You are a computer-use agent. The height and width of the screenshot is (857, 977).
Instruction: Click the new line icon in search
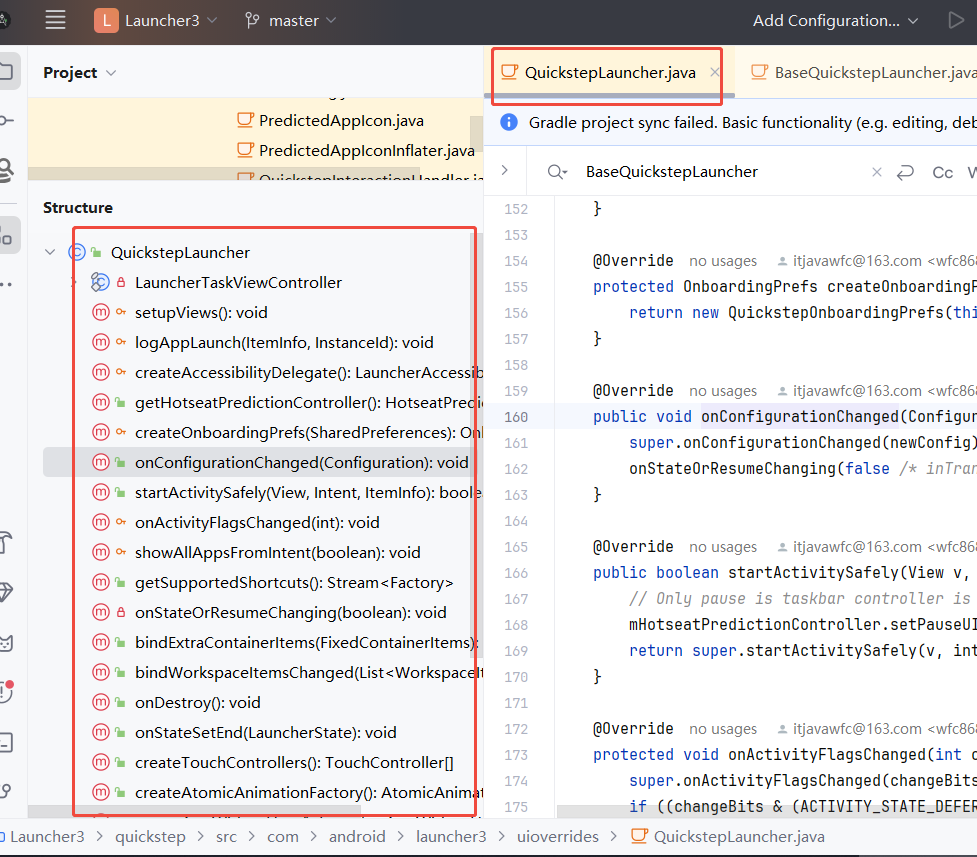pos(905,172)
